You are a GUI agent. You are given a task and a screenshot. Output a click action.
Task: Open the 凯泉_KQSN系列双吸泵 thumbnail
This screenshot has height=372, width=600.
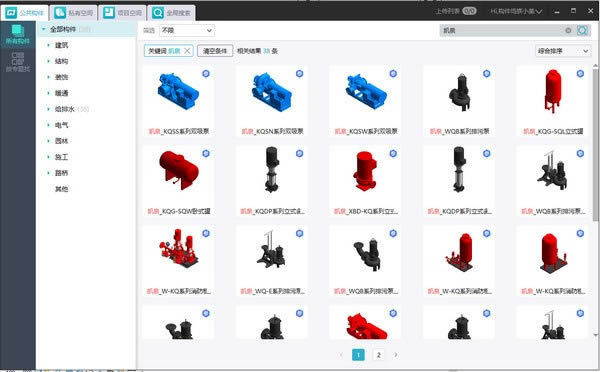[272, 92]
